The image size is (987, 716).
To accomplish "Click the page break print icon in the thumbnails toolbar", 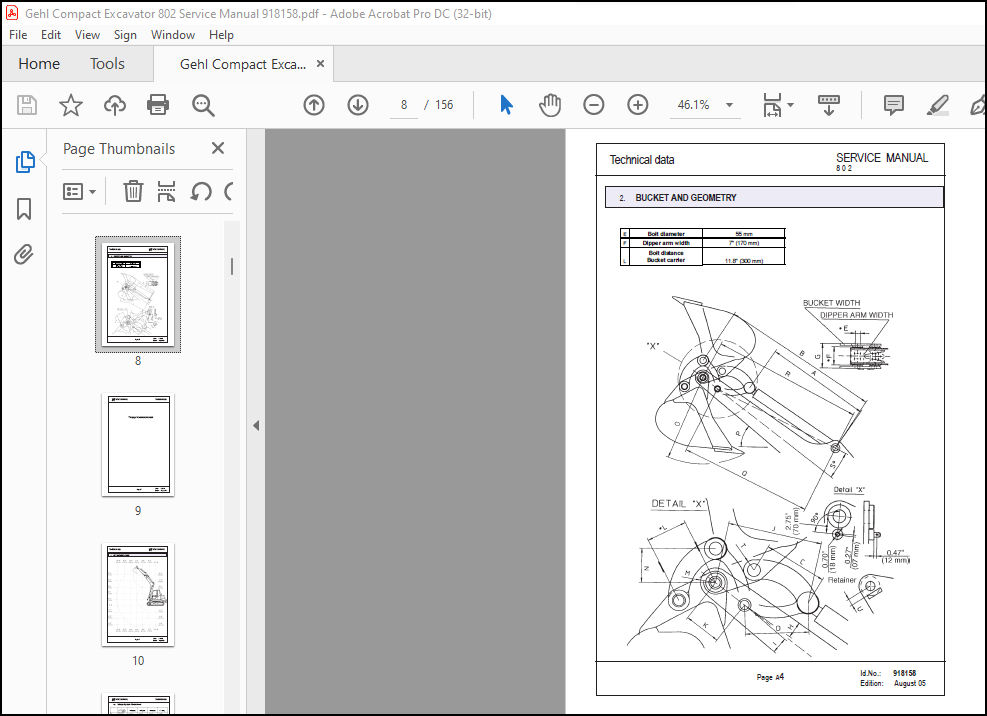I will click(x=166, y=191).
